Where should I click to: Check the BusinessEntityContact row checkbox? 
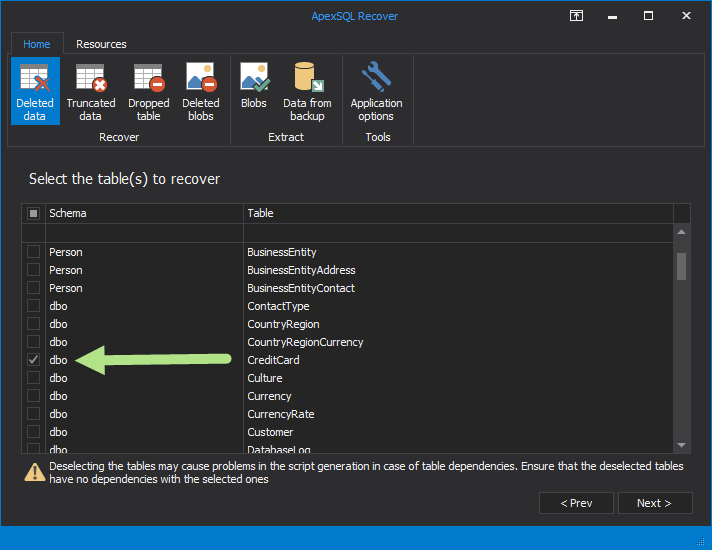[x=33, y=288]
